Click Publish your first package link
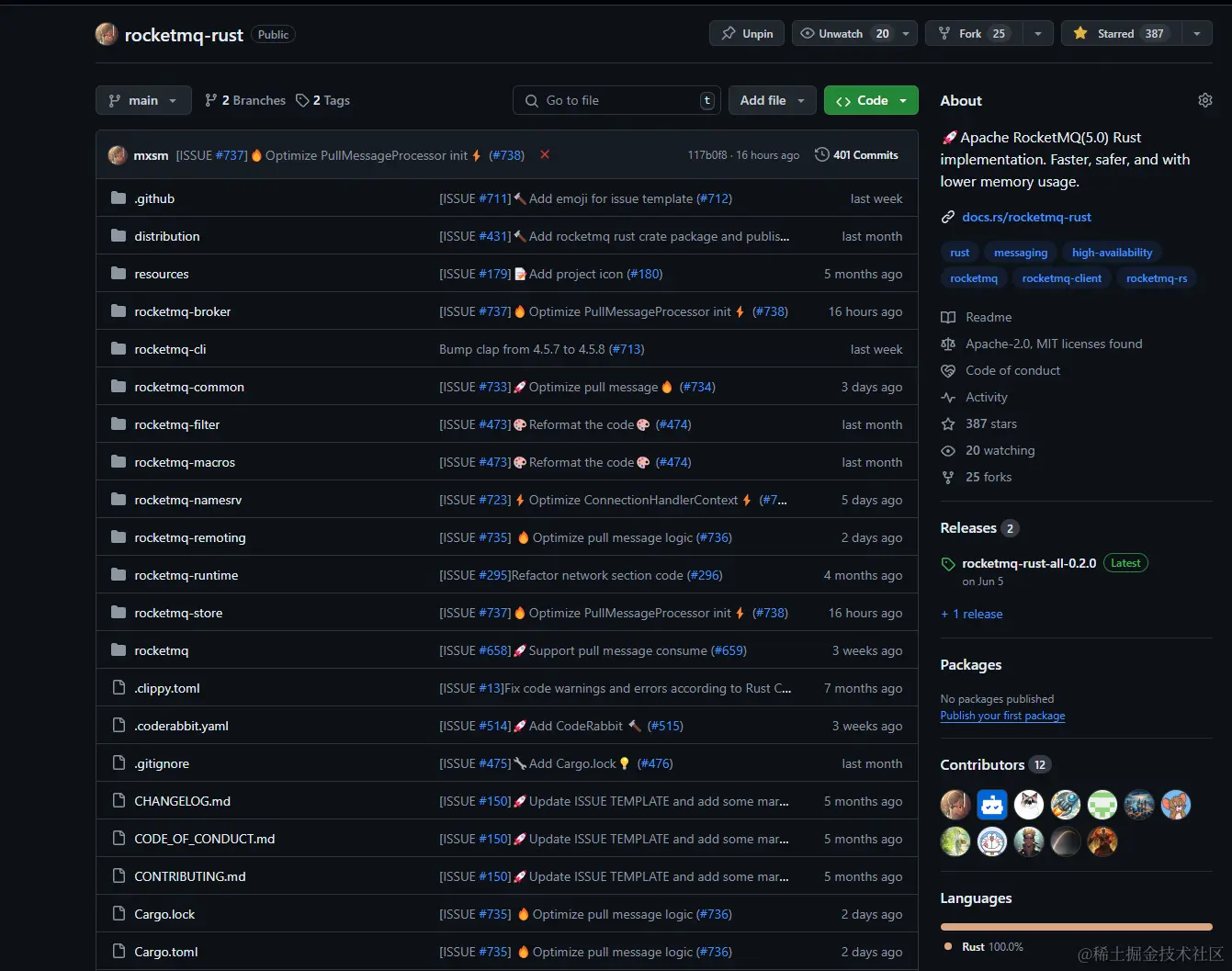This screenshot has width=1232, height=971. [x=1002, y=716]
